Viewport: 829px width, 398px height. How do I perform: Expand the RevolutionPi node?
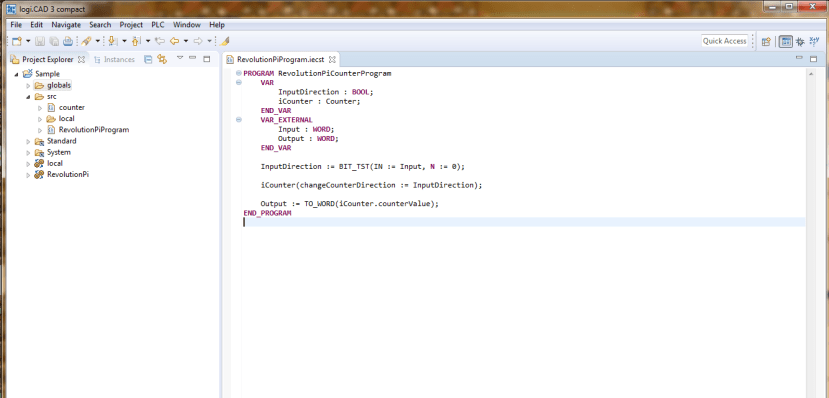pyautogui.click(x=29, y=175)
